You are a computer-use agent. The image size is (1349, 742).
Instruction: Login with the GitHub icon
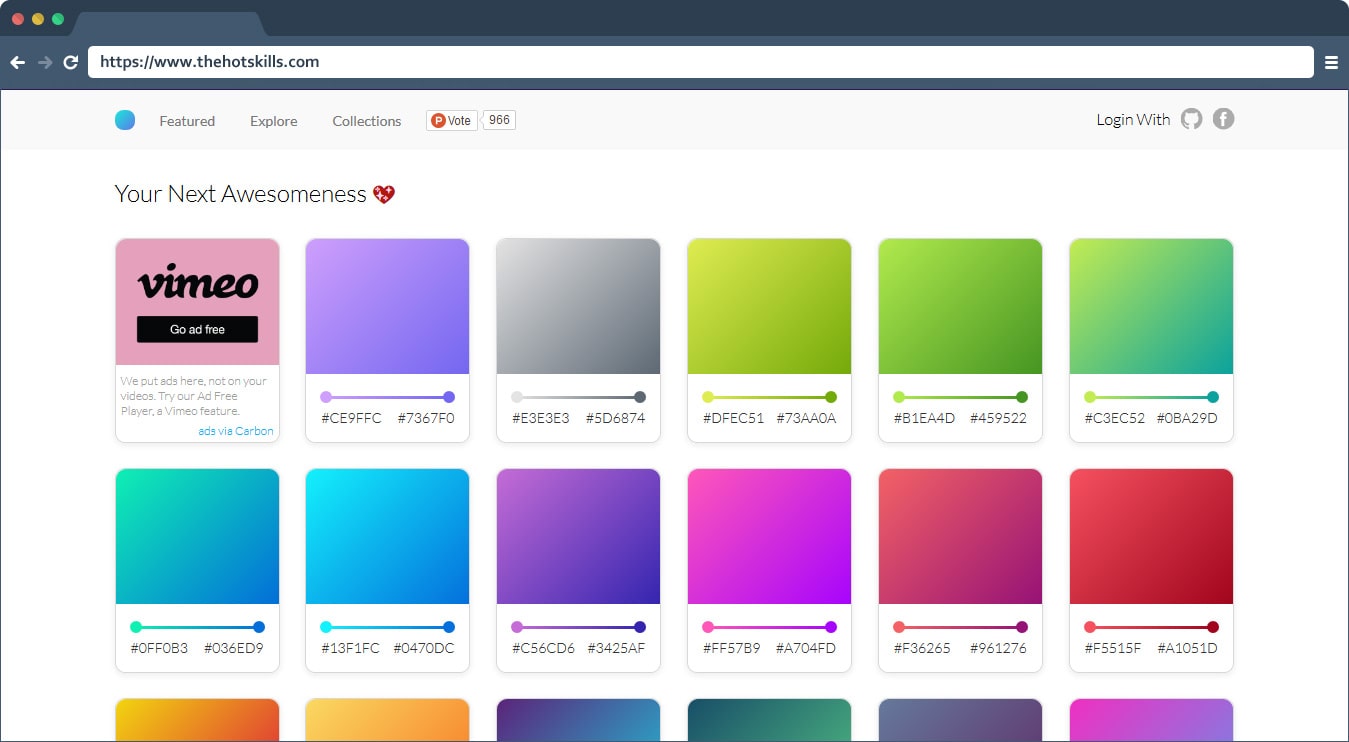[1191, 119]
